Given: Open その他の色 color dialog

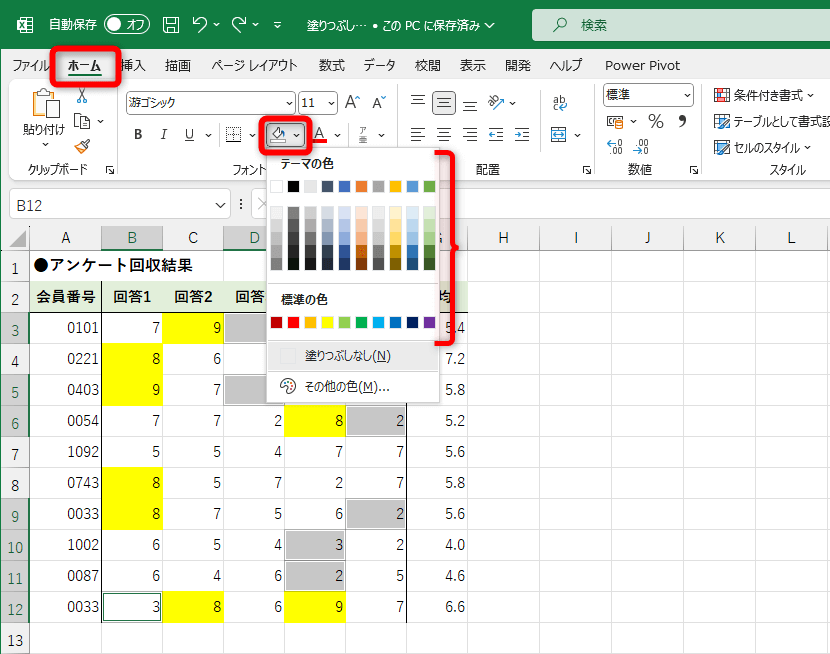Looking at the screenshot, I should click(x=346, y=386).
